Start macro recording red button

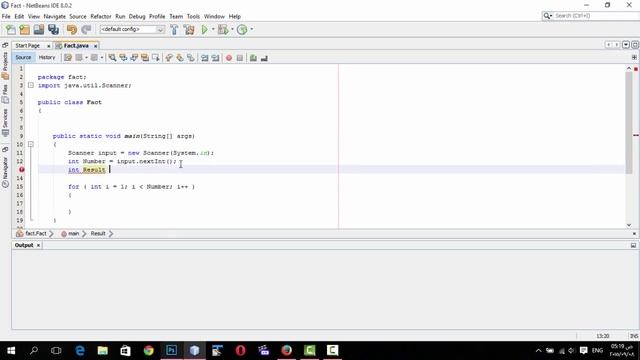click(229, 58)
